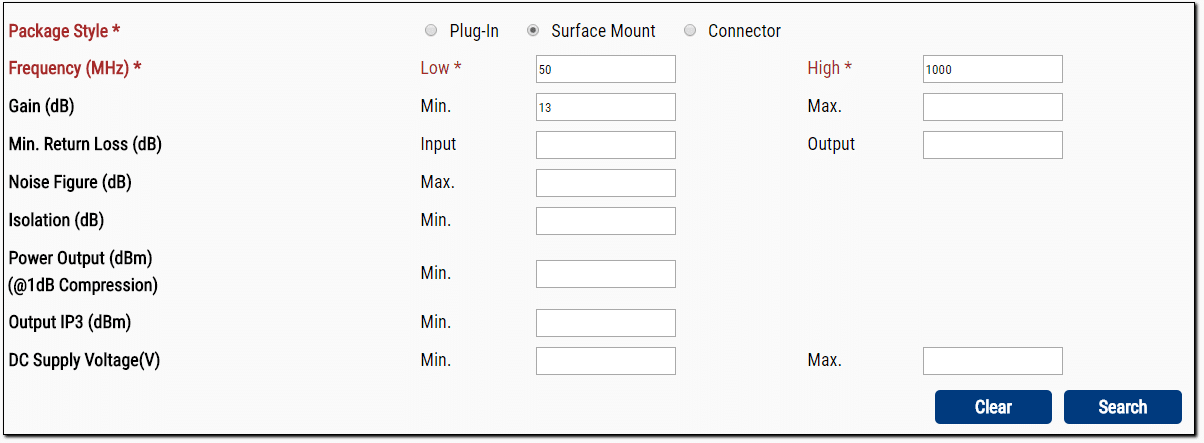
Task: Click the Connector label text
Action: tap(744, 31)
